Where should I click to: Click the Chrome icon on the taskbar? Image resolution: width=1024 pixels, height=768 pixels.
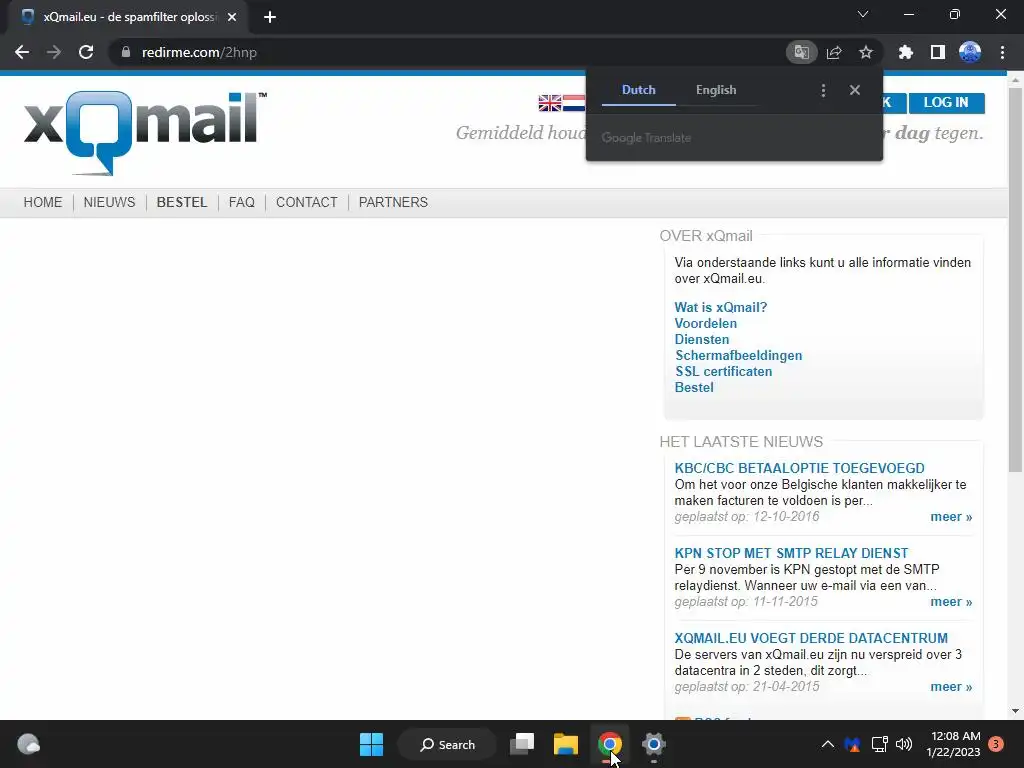point(609,744)
